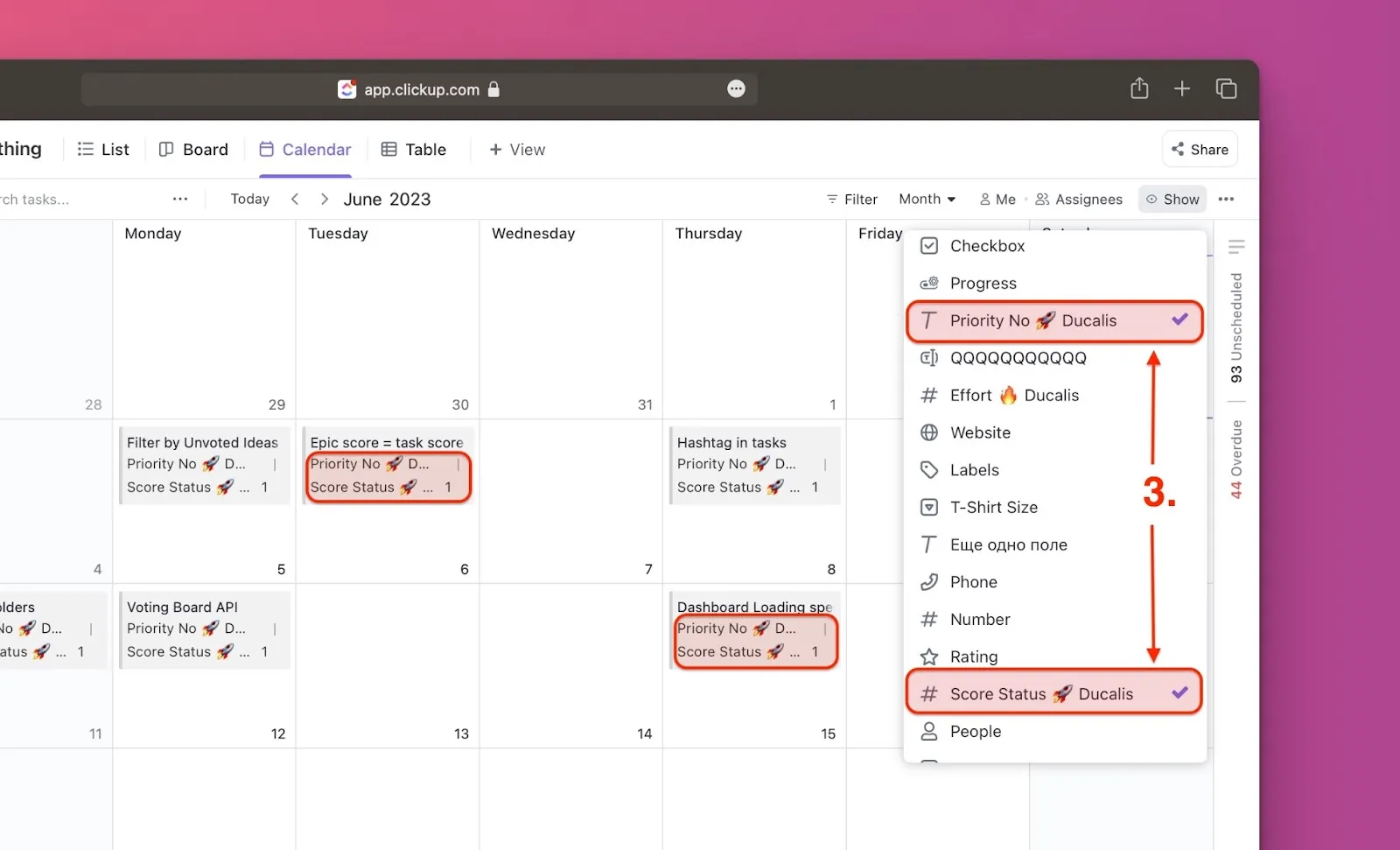This screenshot has width=1400, height=850.
Task: Open the browser tab overview icon
Action: 1226,88
